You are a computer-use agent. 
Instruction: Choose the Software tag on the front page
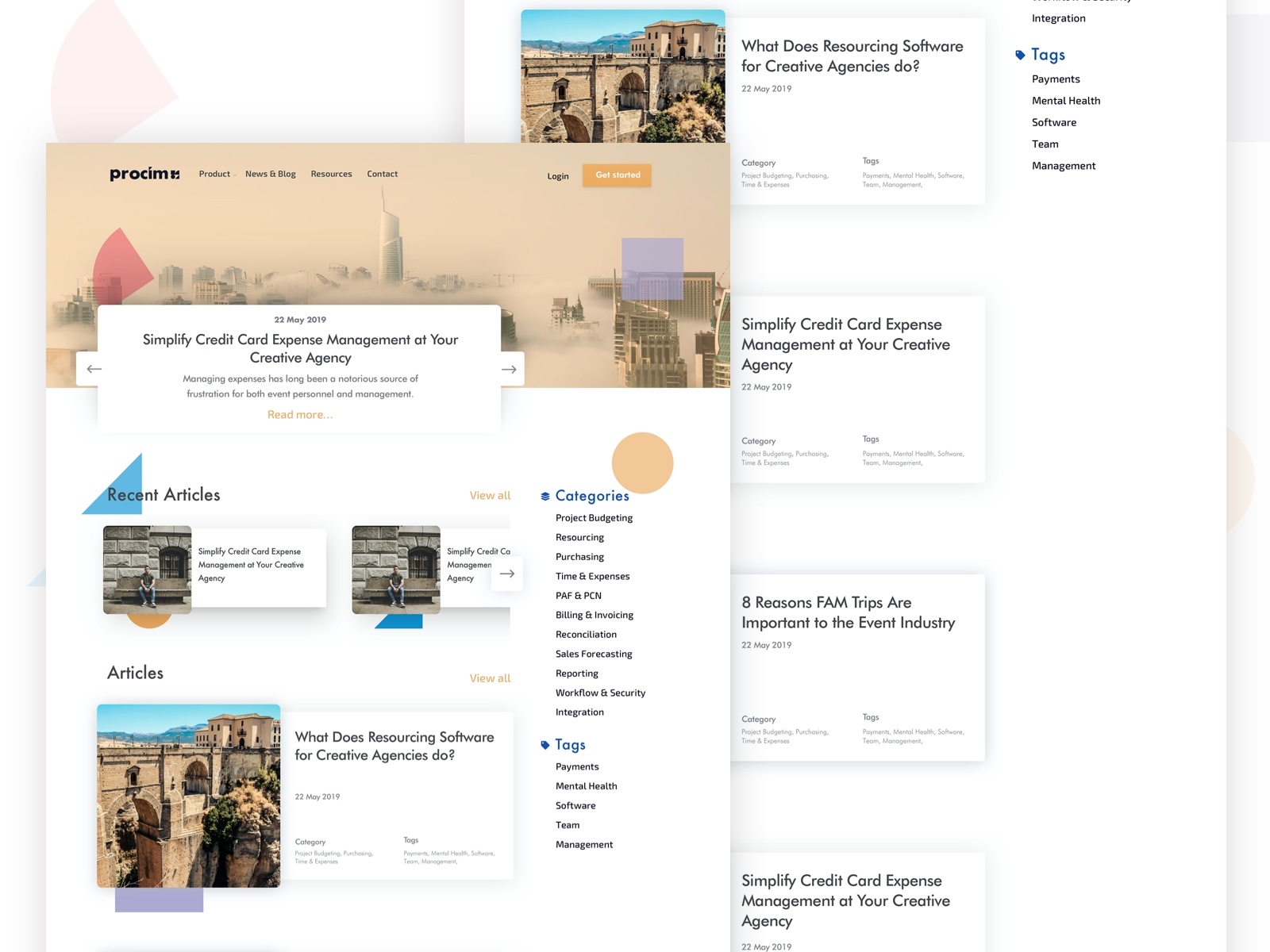click(x=575, y=806)
